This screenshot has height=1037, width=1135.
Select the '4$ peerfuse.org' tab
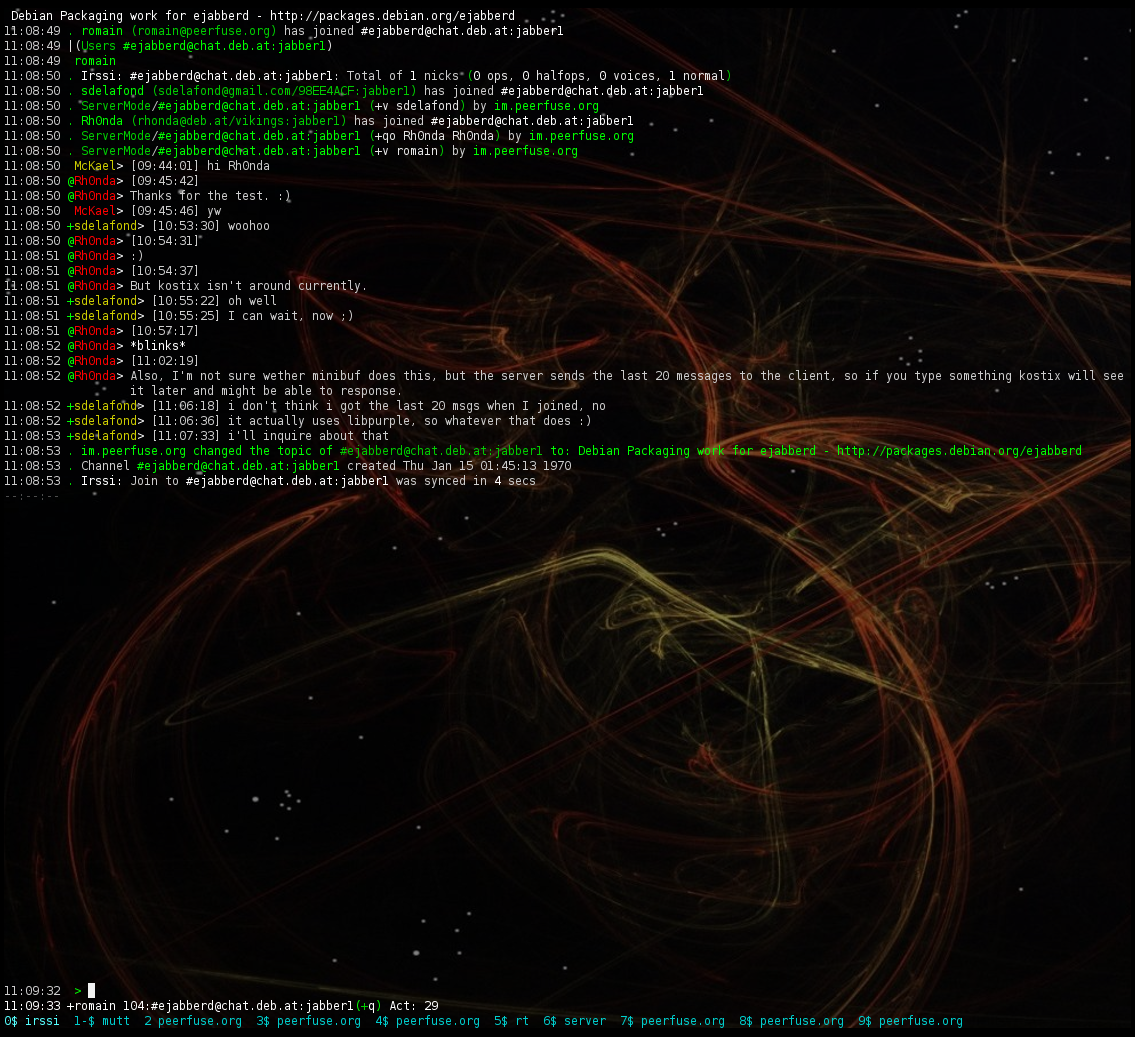(427, 1020)
